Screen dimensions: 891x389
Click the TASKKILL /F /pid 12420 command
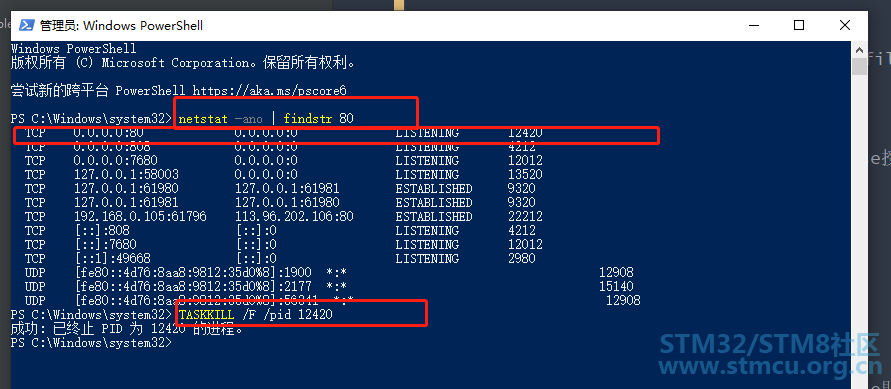(x=256, y=315)
